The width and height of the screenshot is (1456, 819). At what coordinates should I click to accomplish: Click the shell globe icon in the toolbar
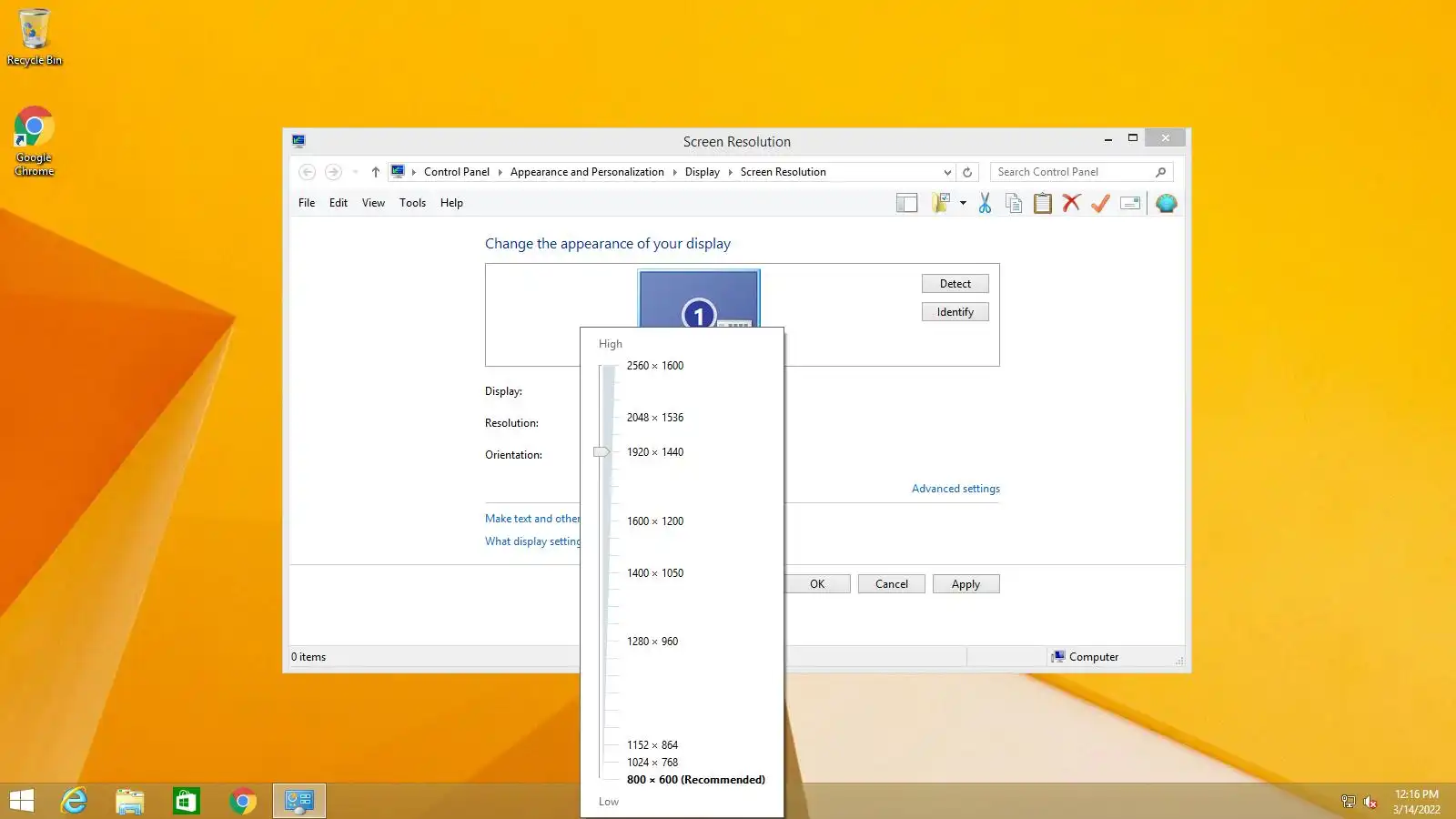(x=1166, y=203)
